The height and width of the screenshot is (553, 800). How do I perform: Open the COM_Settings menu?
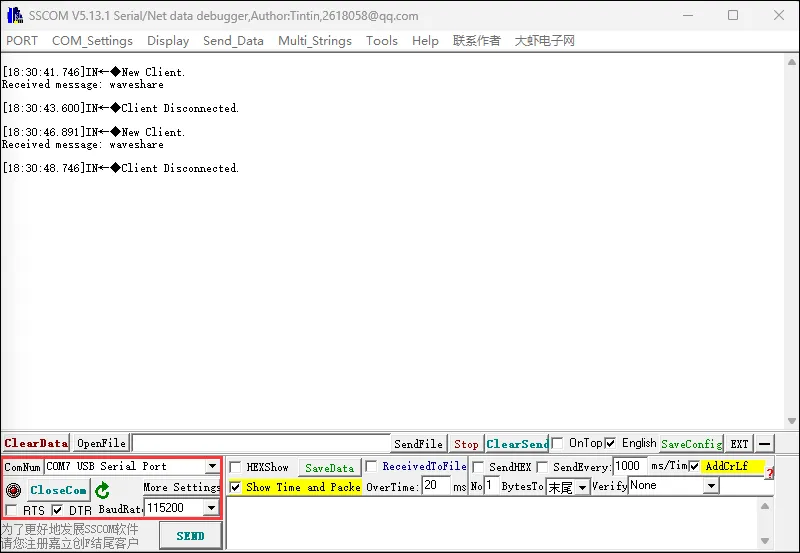92,41
